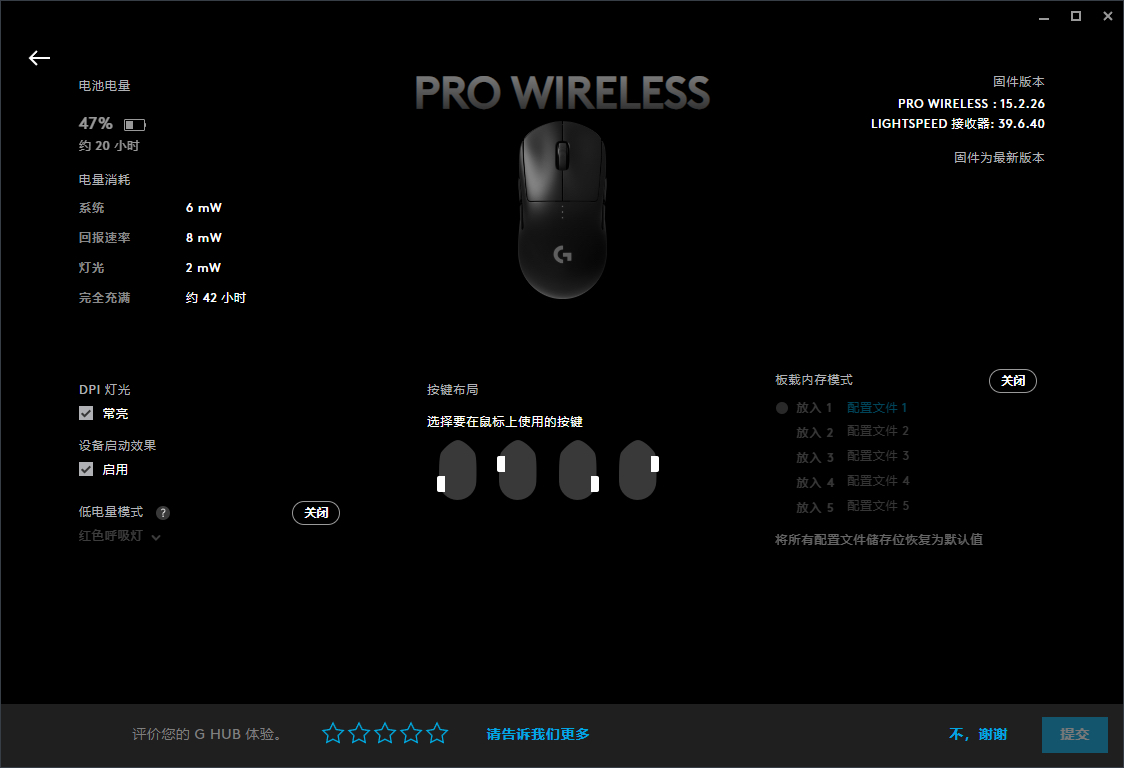
Task: Open the low battery mode help question mark
Action: coord(163,513)
